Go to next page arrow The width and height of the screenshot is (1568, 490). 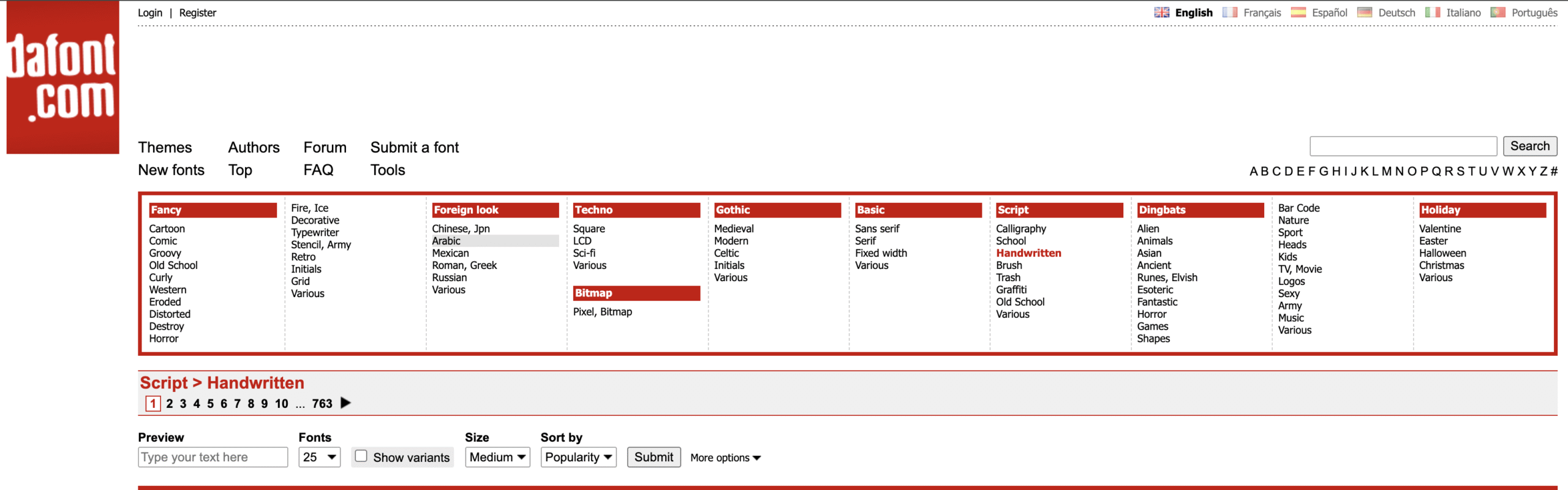point(345,403)
